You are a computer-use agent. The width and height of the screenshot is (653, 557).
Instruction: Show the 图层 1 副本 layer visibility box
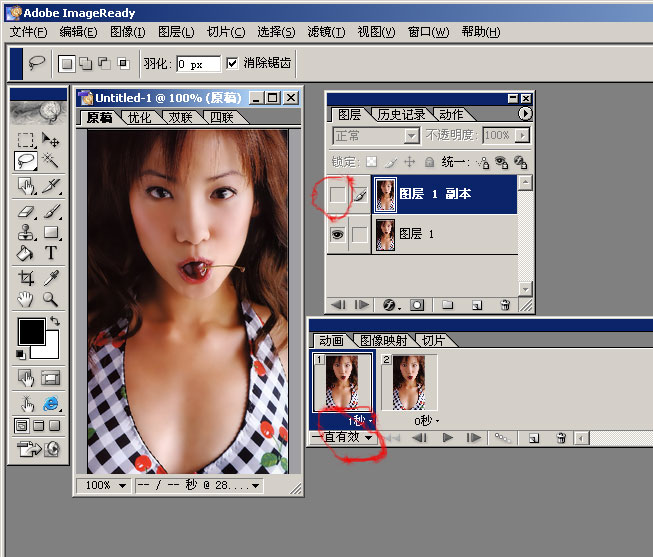click(x=338, y=196)
